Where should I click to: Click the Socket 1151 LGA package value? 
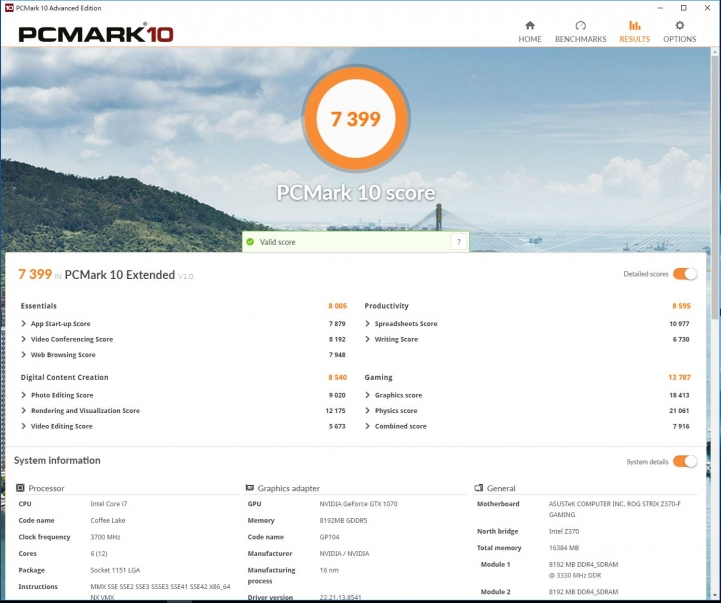pos(115,570)
